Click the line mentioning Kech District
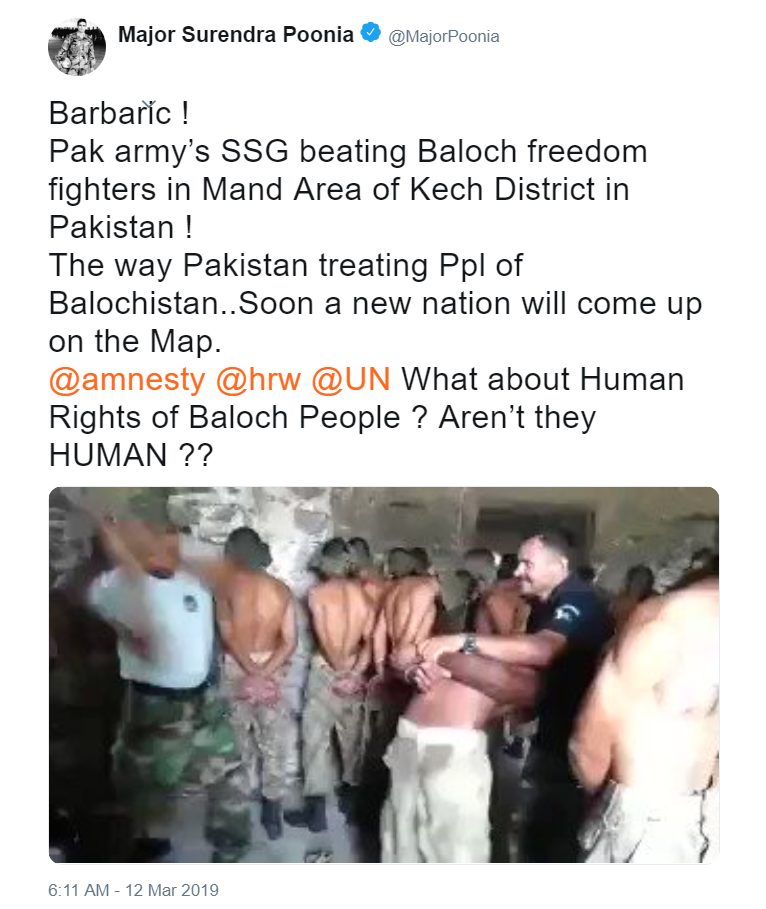The image size is (766, 909). pyautogui.click(x=339, y=190)
